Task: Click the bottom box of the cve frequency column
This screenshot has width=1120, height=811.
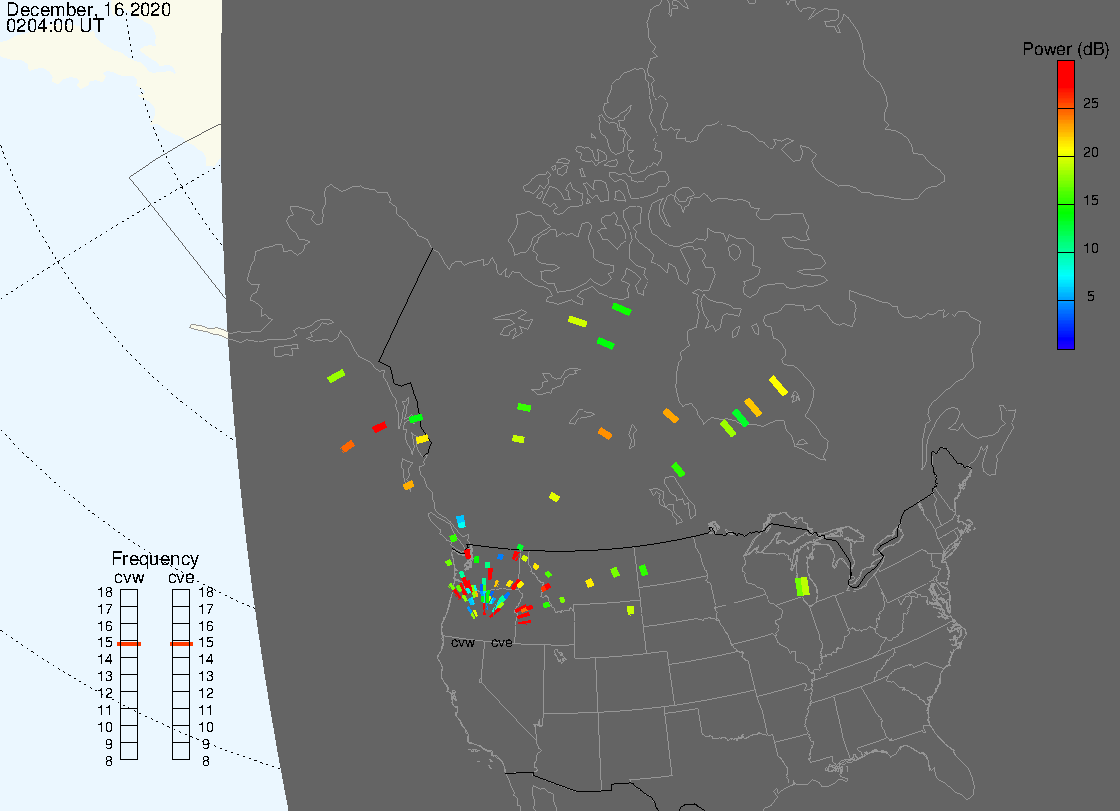Action: (x=181, y=751)
